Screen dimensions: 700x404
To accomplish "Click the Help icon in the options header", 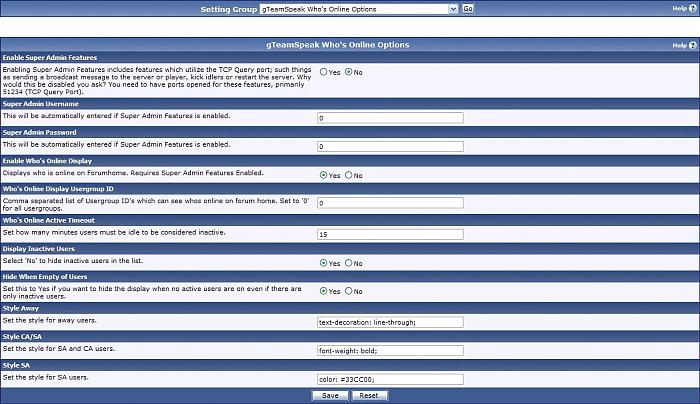I will 692,46.
